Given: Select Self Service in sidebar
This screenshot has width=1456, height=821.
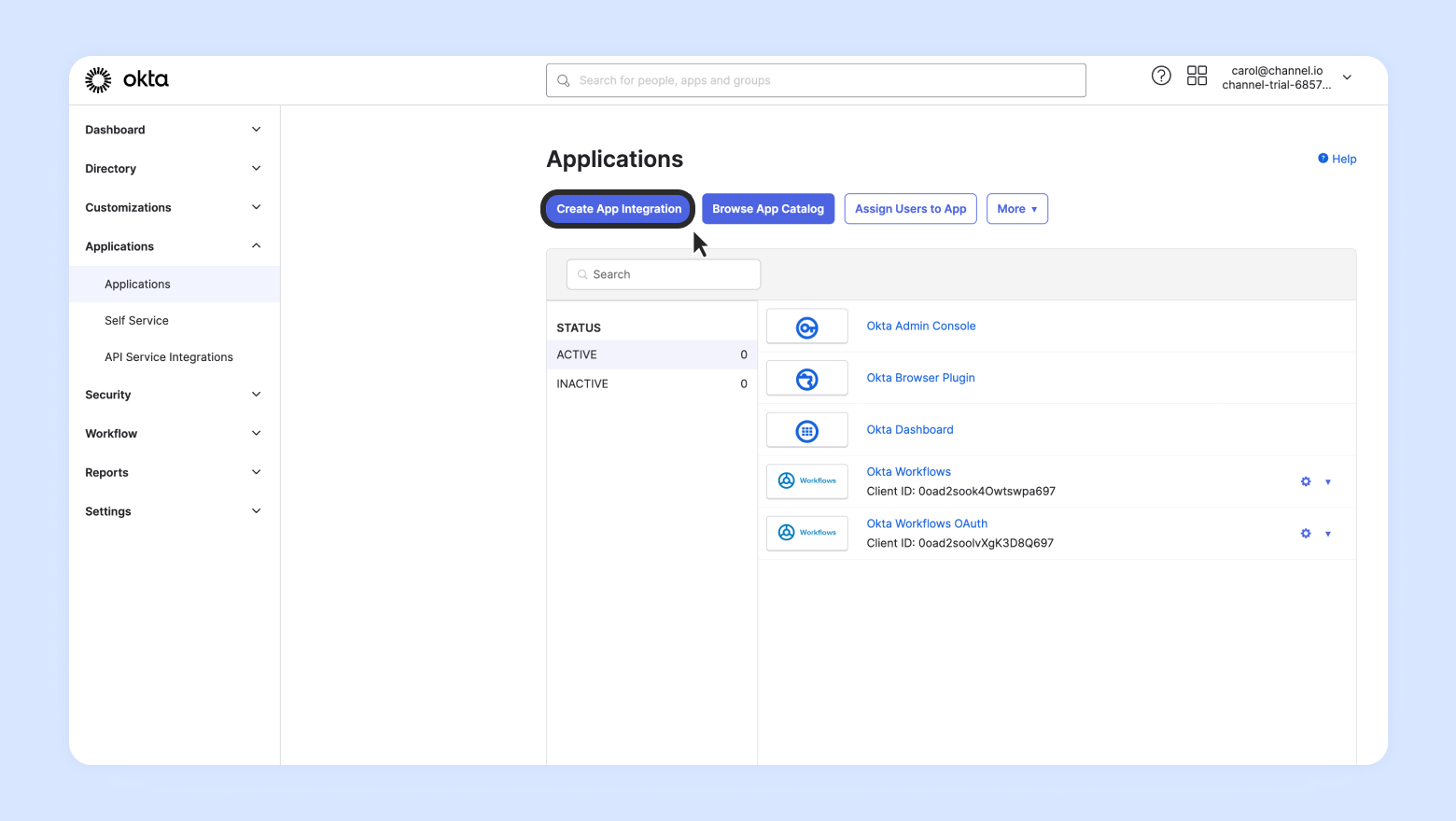Looking at the screenshot, I should pos(136,321).
